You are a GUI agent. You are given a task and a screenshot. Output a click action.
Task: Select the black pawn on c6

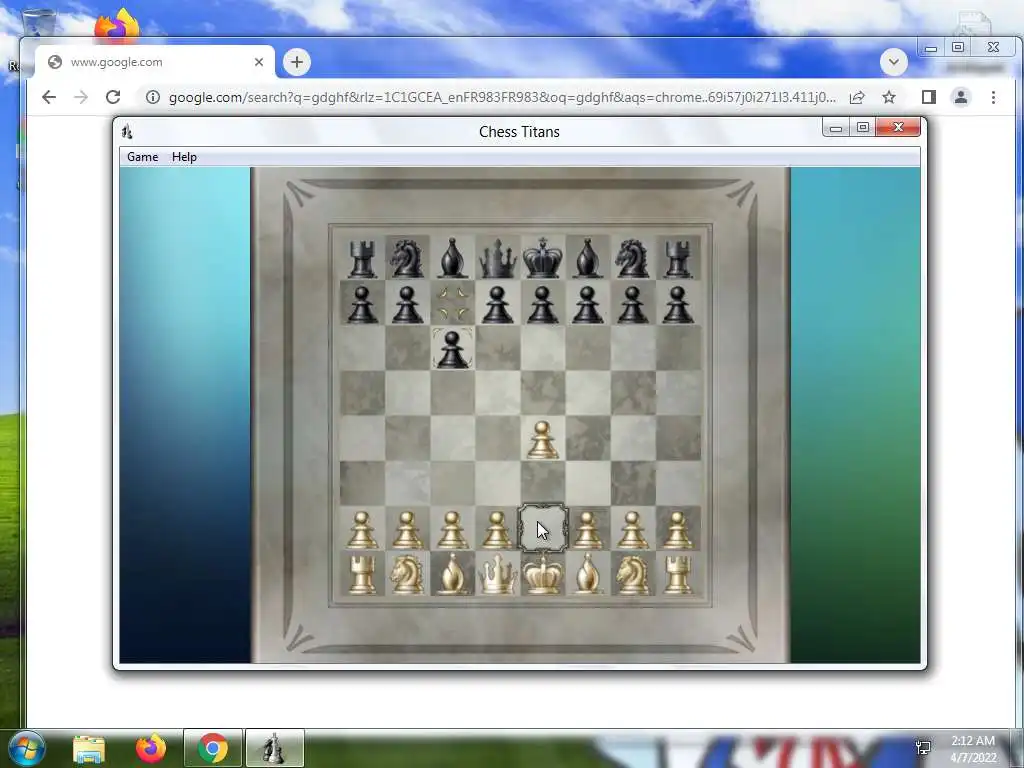point(453,349)
